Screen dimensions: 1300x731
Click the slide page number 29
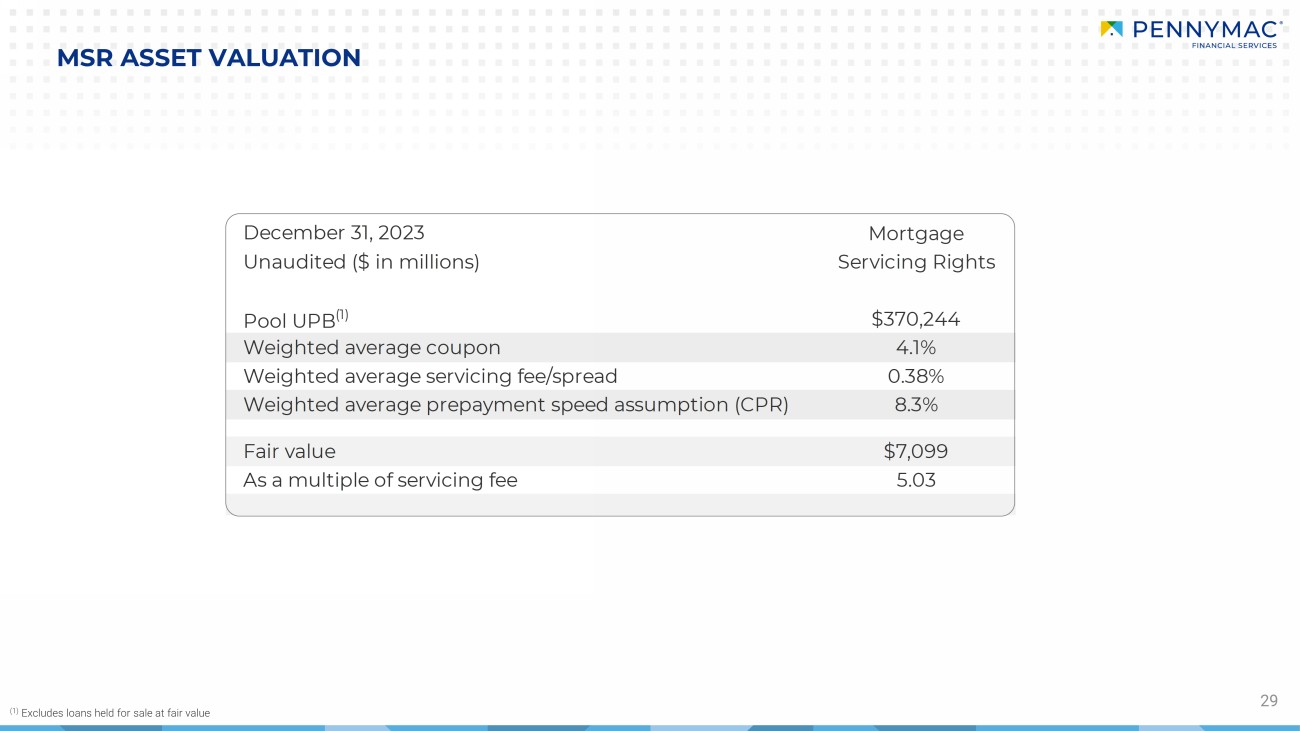(x=1268, y=701)
